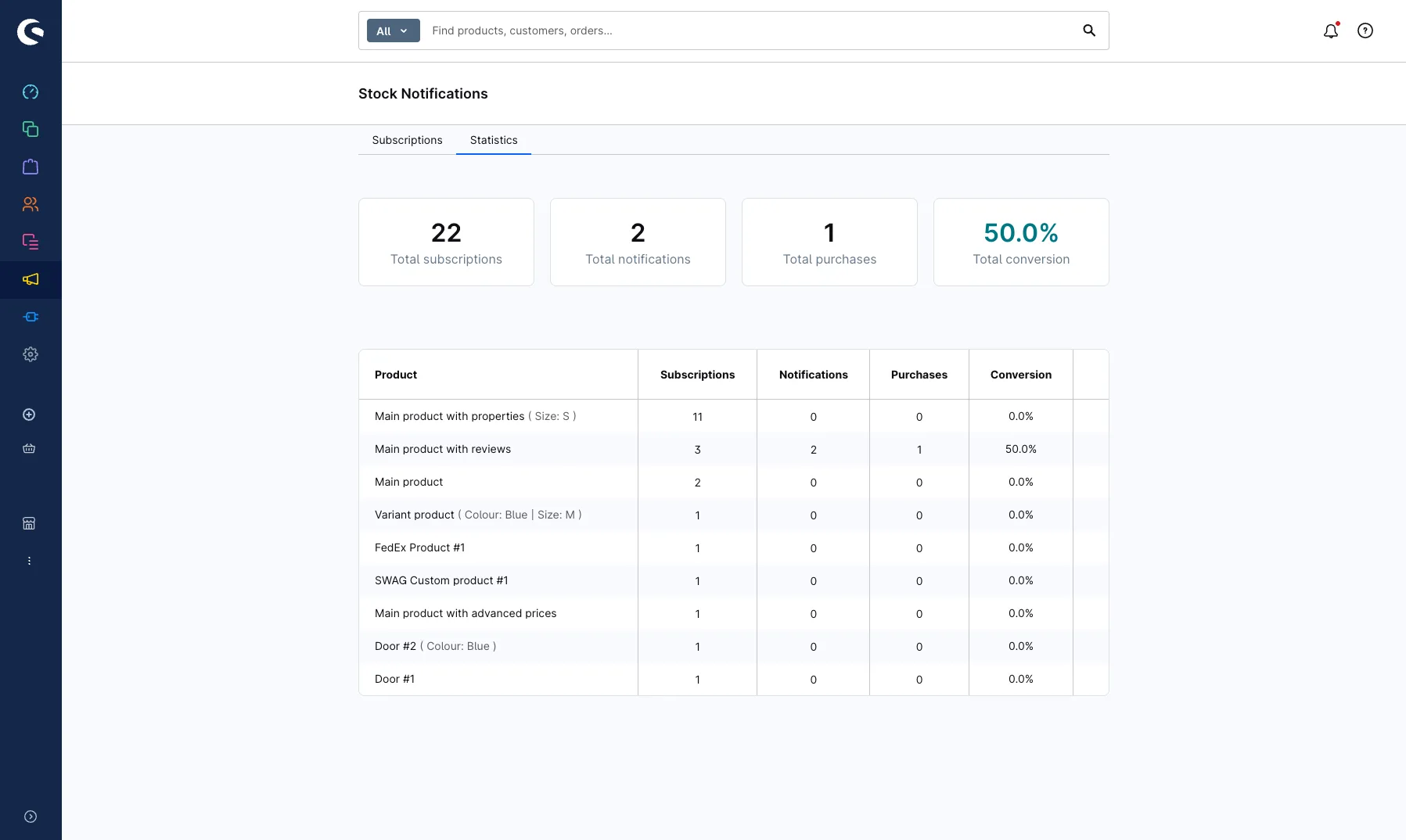Open the three-dot more menu in sidebar
Image resolution: width=1406 pixels, height=840 pixels.
tap(29, 561)
